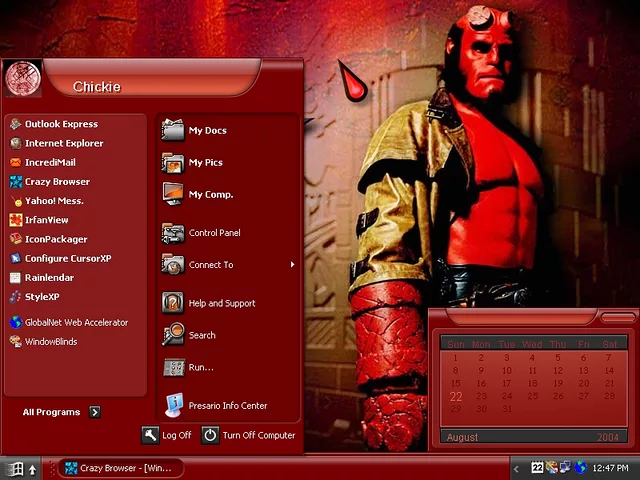Click All Programs label
This screenshot has height=480, width=640.
(x=51, y=412)
